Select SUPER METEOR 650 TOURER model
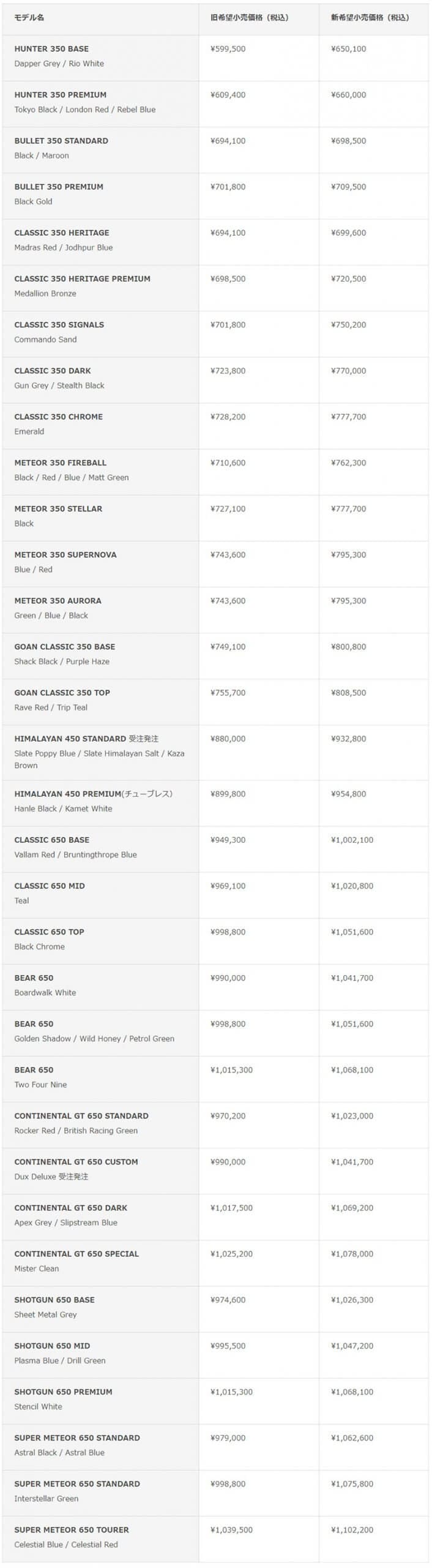The width and height of the screenshot is (432, 1568). (72, 1529)
